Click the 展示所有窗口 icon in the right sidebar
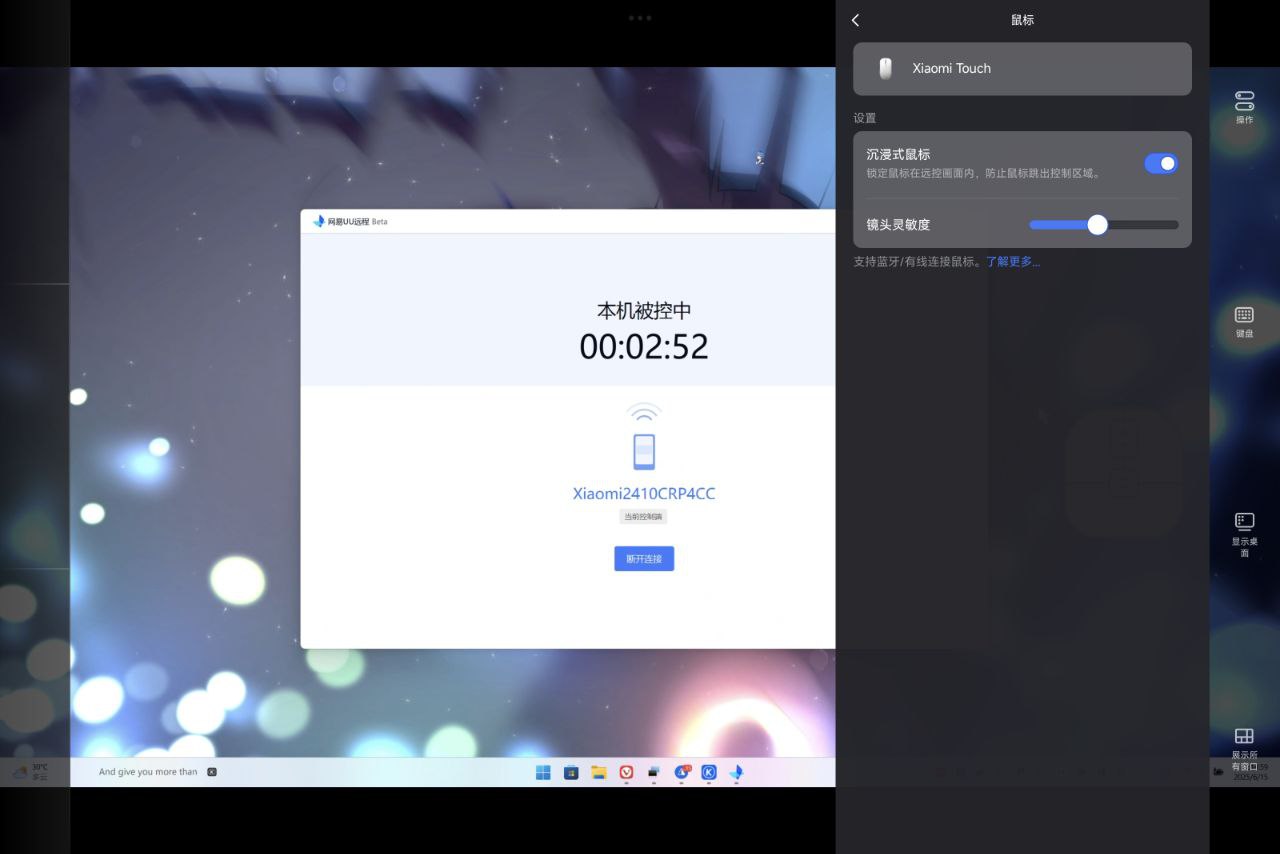The height and width of the screenshot is (854, 1280). coord(1244,749)
